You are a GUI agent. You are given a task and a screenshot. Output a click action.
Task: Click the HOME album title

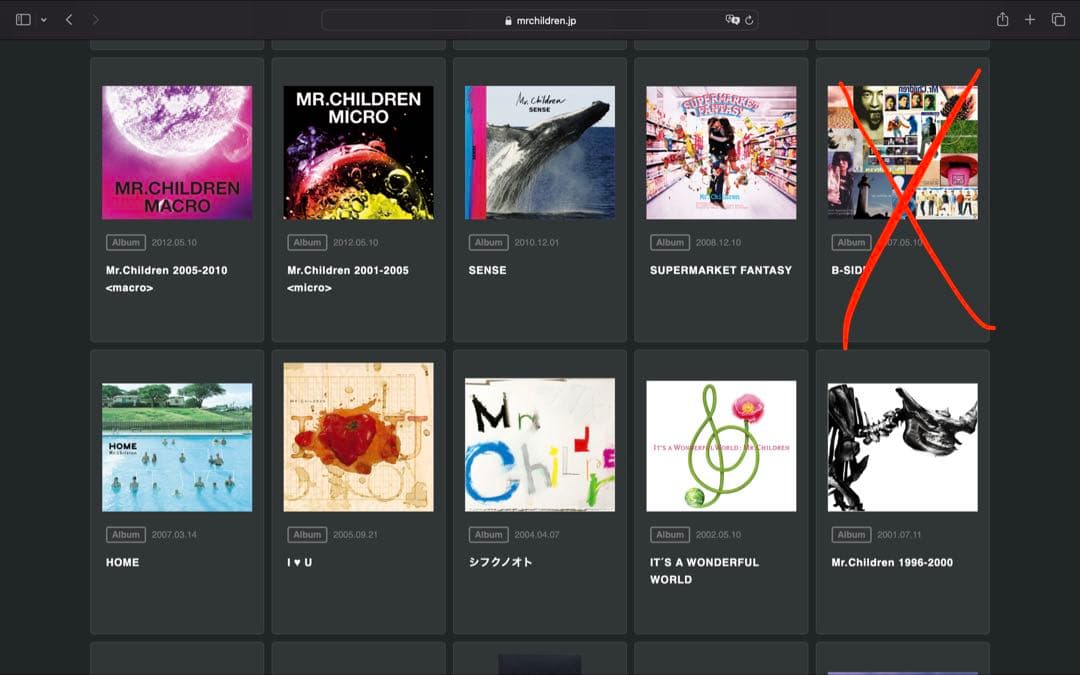pyautogui.click(x=123, y=562)
